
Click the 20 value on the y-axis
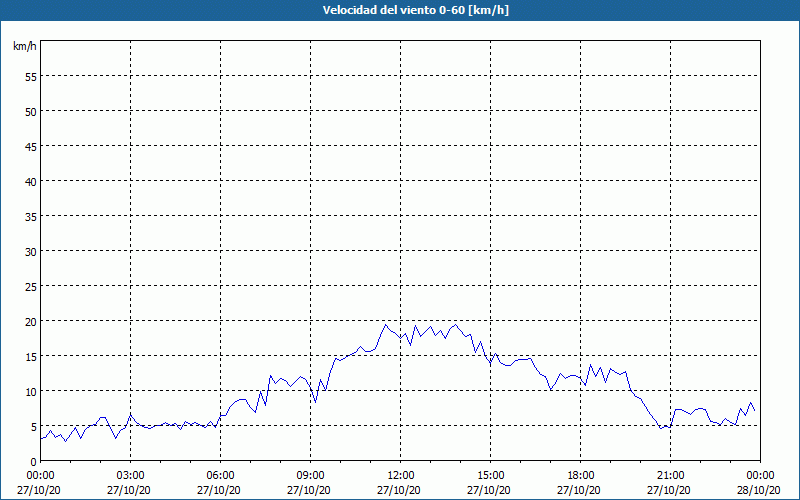pyautogui.click(x=31, y=322)
